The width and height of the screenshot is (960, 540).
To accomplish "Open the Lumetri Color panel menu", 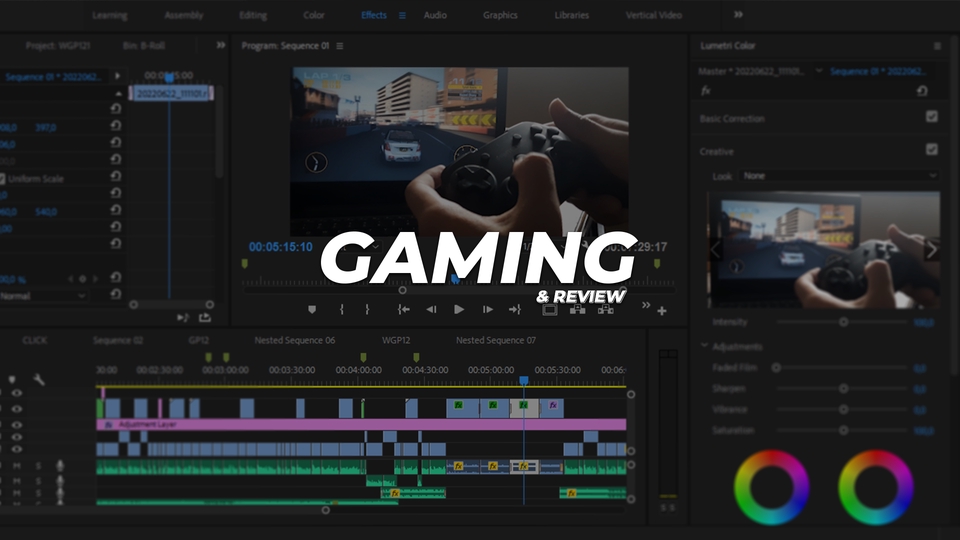I will [937, 46].
